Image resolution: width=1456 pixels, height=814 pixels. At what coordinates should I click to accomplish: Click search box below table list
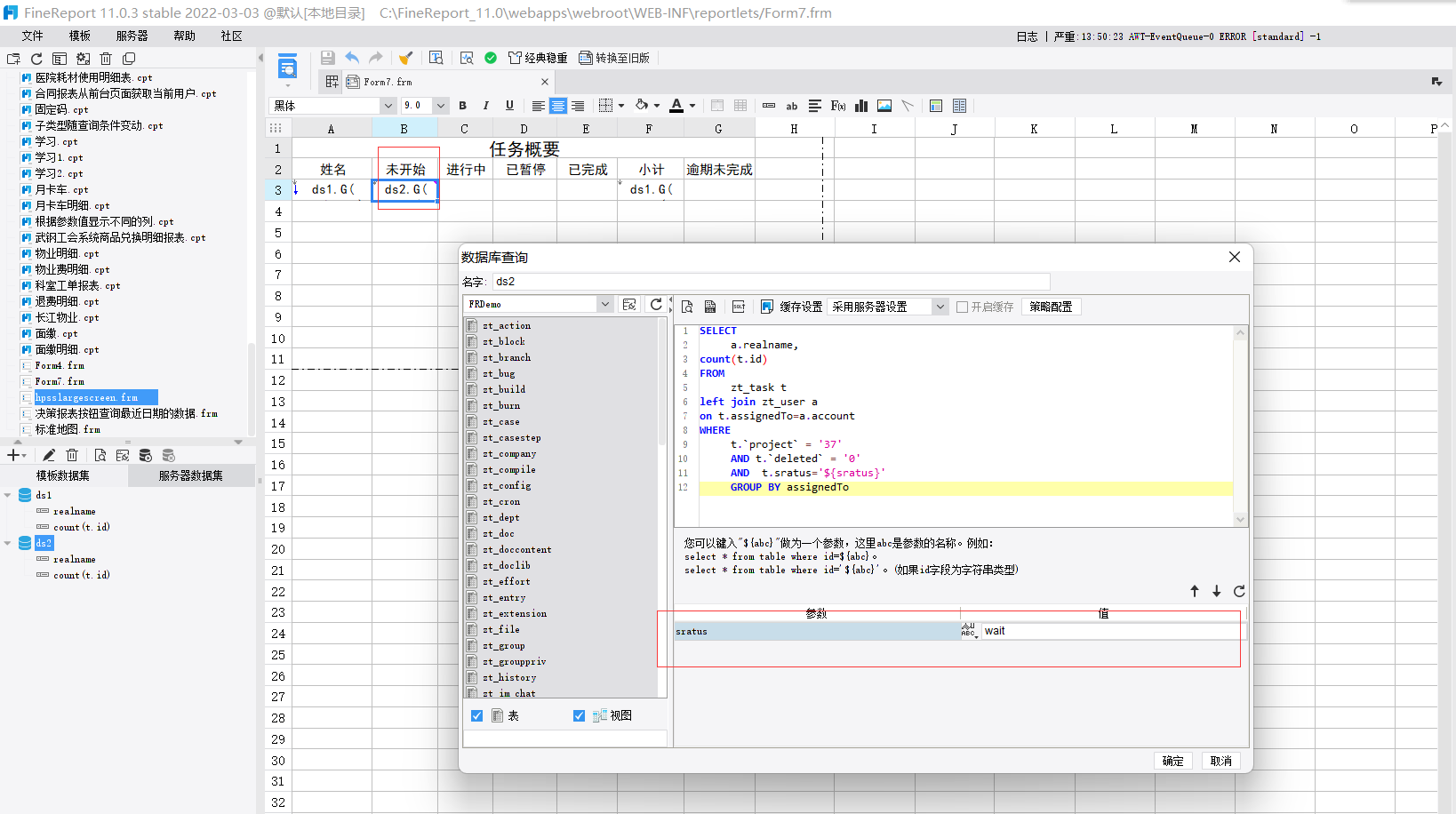pyautogui.click(x=565, y=738)
